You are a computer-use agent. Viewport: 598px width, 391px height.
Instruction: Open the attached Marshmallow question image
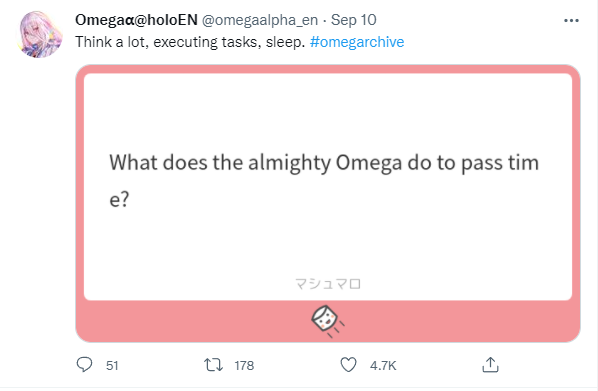[328, 203]
